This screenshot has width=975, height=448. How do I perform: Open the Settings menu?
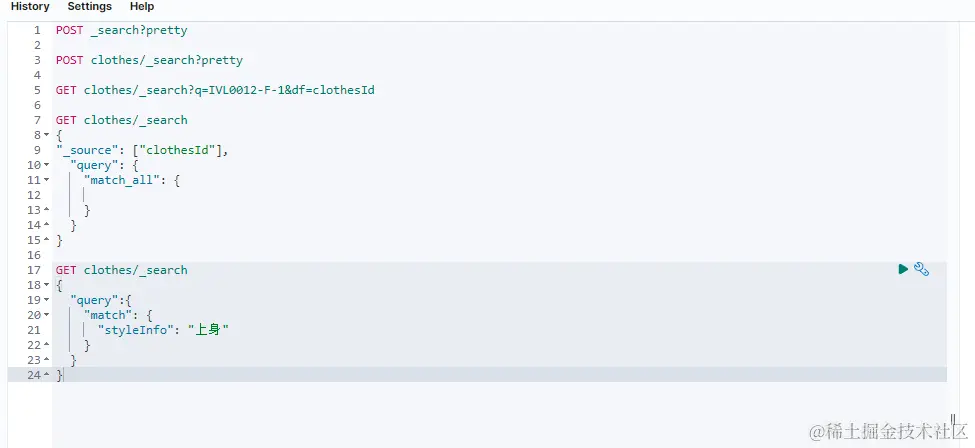90,7
